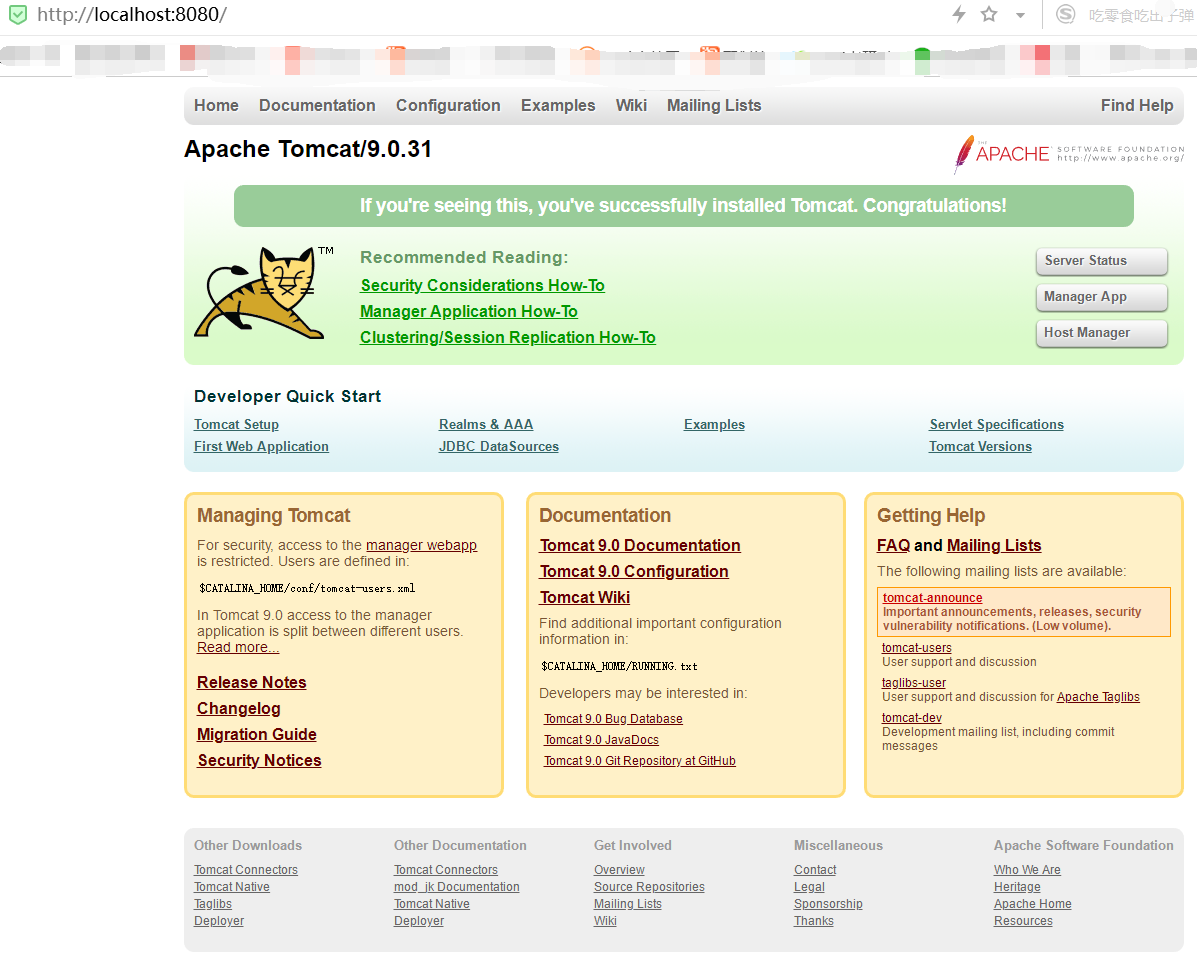1197x955 pixels.
Task: Open the Apache Taglibs link
Action: click(x=1098, y=697)
